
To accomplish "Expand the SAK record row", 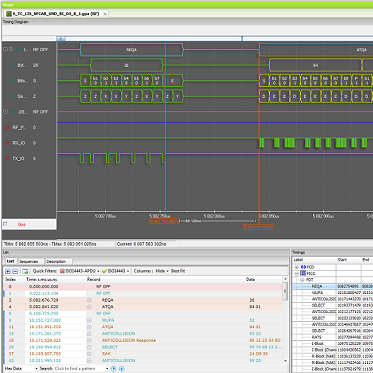I will click(89, 354).
